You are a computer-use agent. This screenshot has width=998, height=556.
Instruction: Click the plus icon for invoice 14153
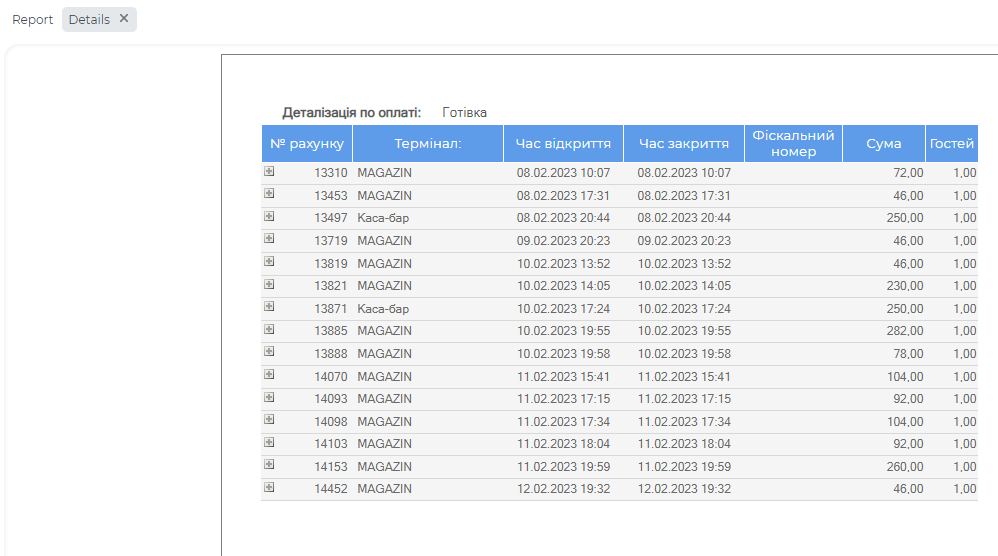[x=269, y=464]
